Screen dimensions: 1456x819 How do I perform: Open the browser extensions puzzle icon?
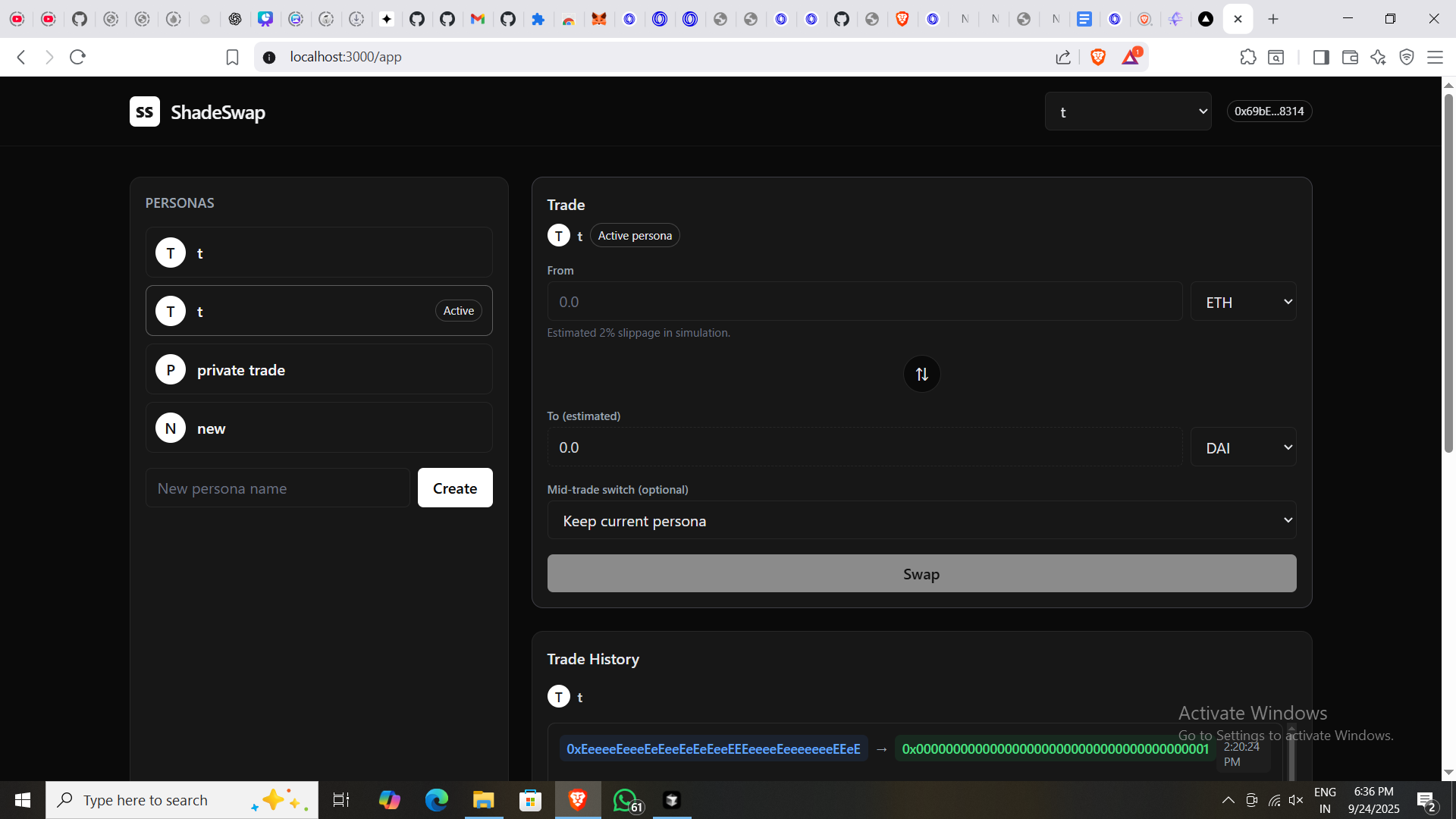click(x=1247, y=57)
